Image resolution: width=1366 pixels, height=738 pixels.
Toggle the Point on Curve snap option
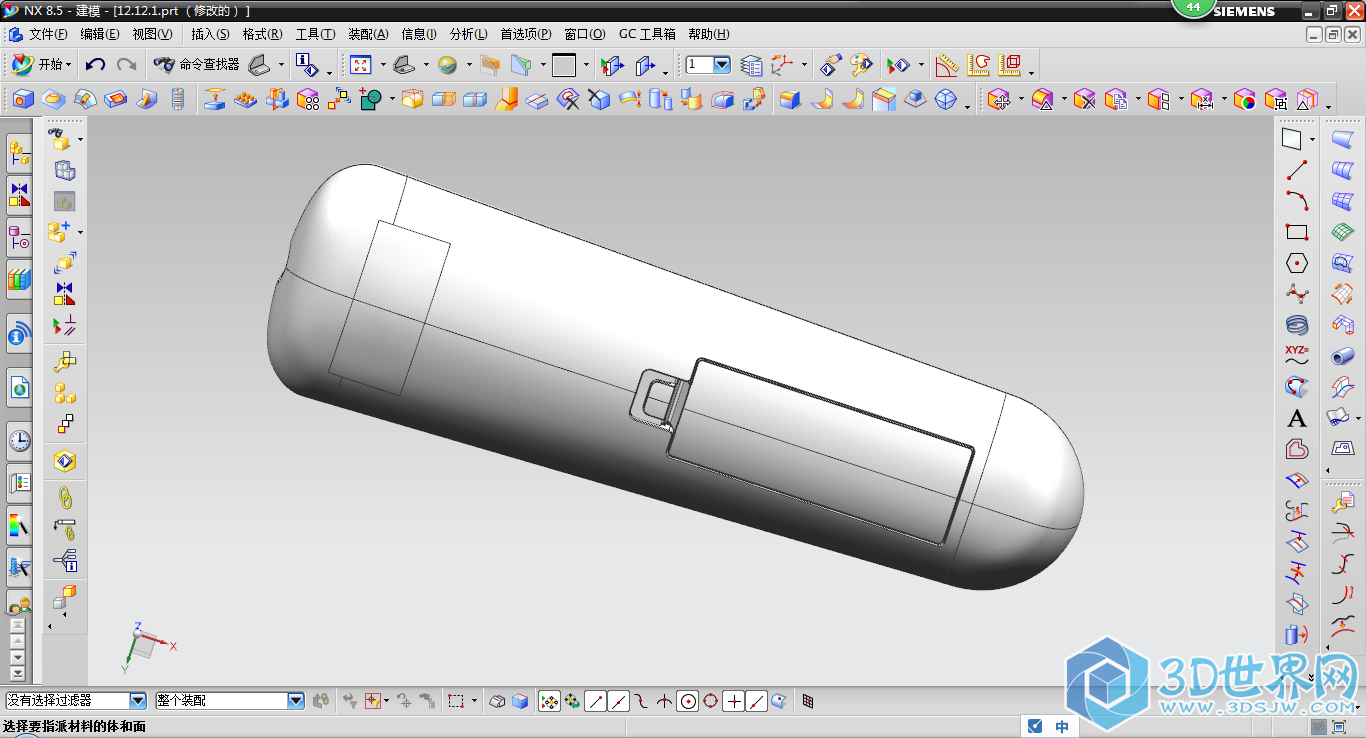(x=757, y=701)
